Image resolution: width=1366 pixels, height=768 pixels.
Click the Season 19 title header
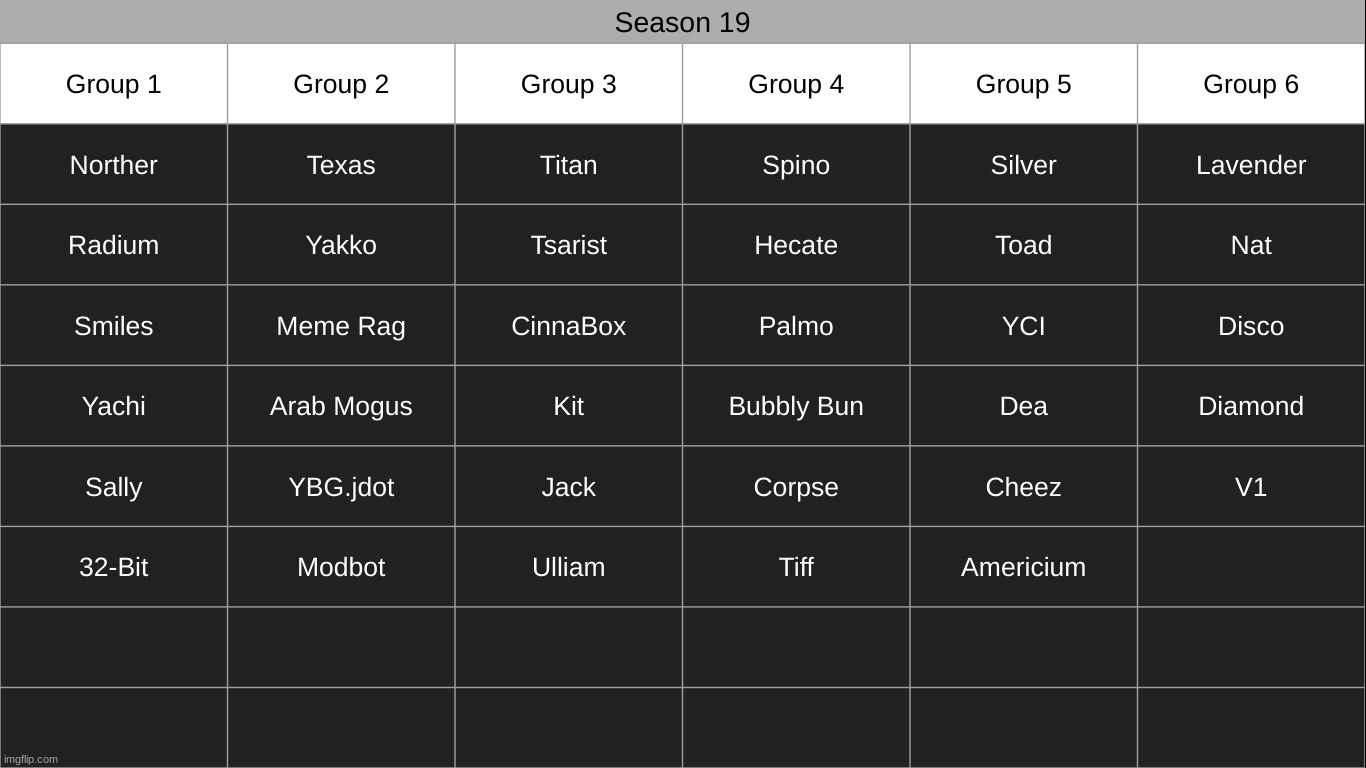682,22
